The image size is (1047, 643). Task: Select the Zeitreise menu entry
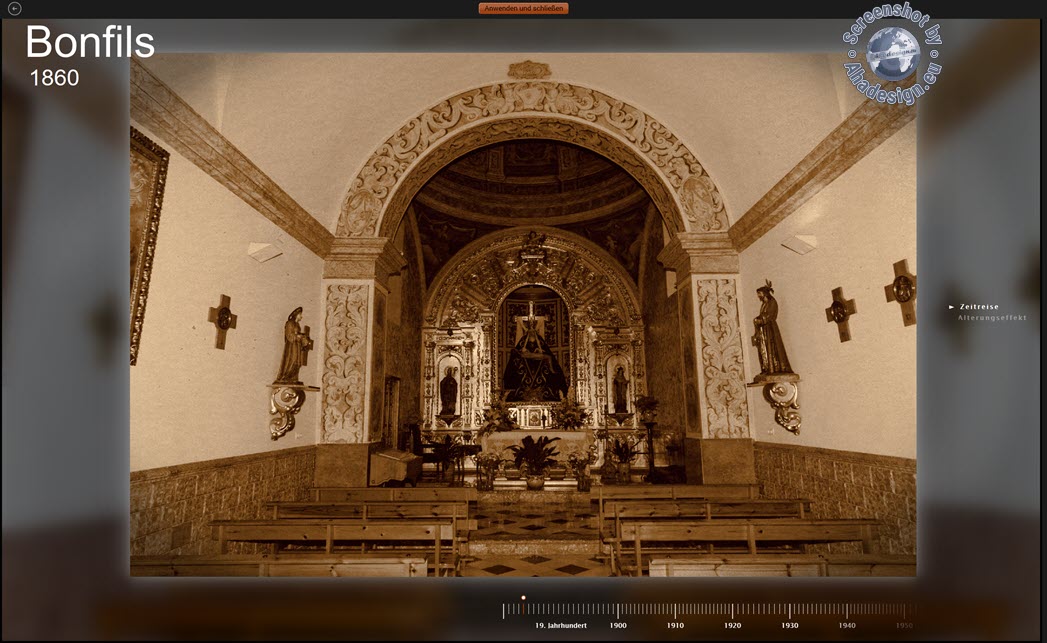[979, 307]
